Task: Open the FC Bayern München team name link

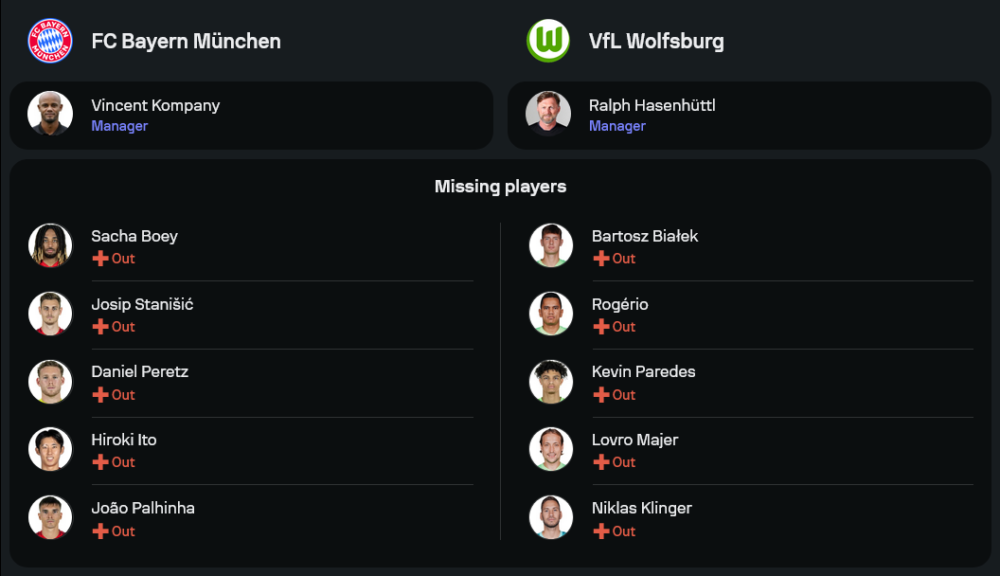Action: click(186, 41)
